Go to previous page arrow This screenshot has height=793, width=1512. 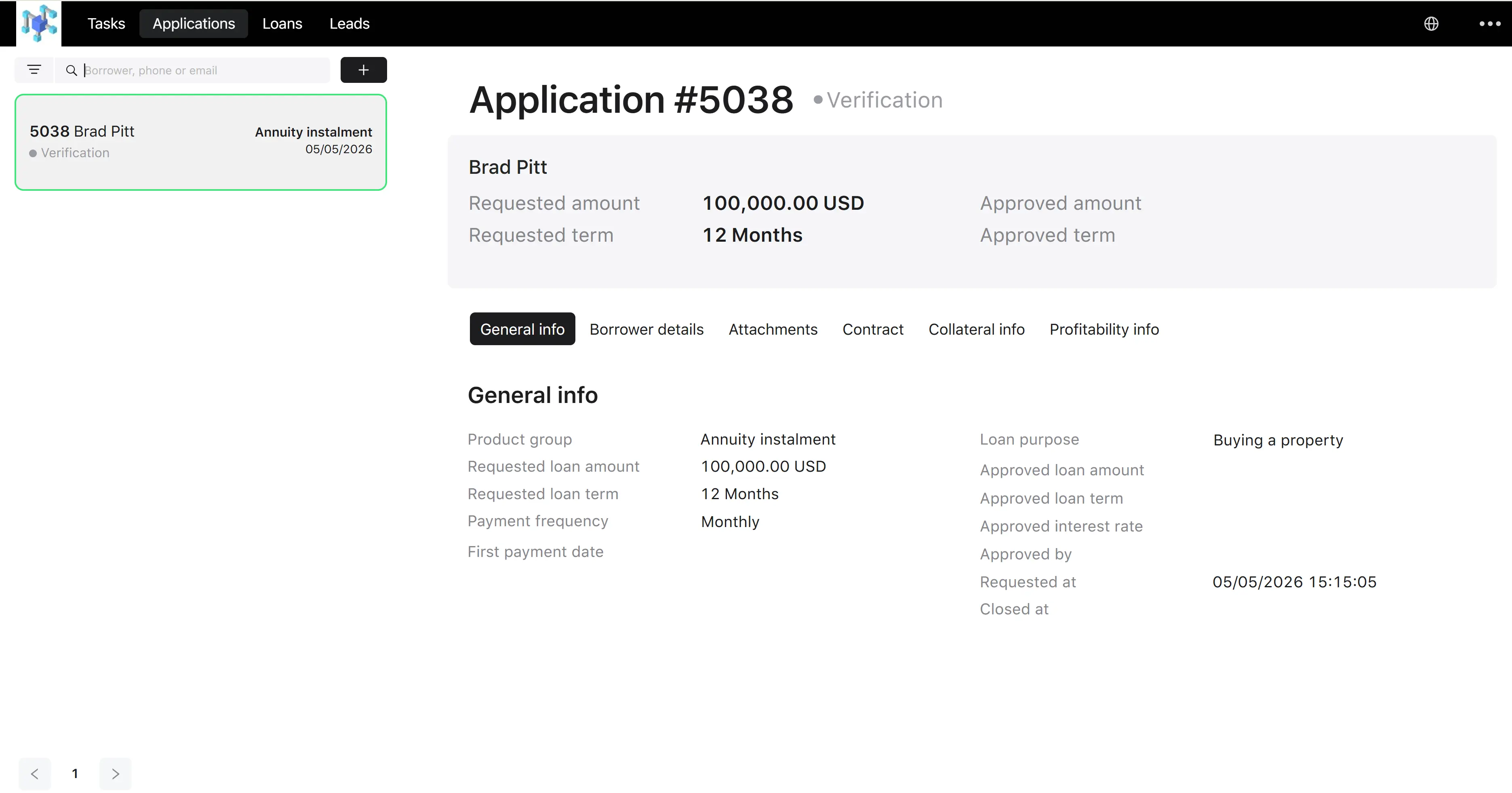point(35,774)
